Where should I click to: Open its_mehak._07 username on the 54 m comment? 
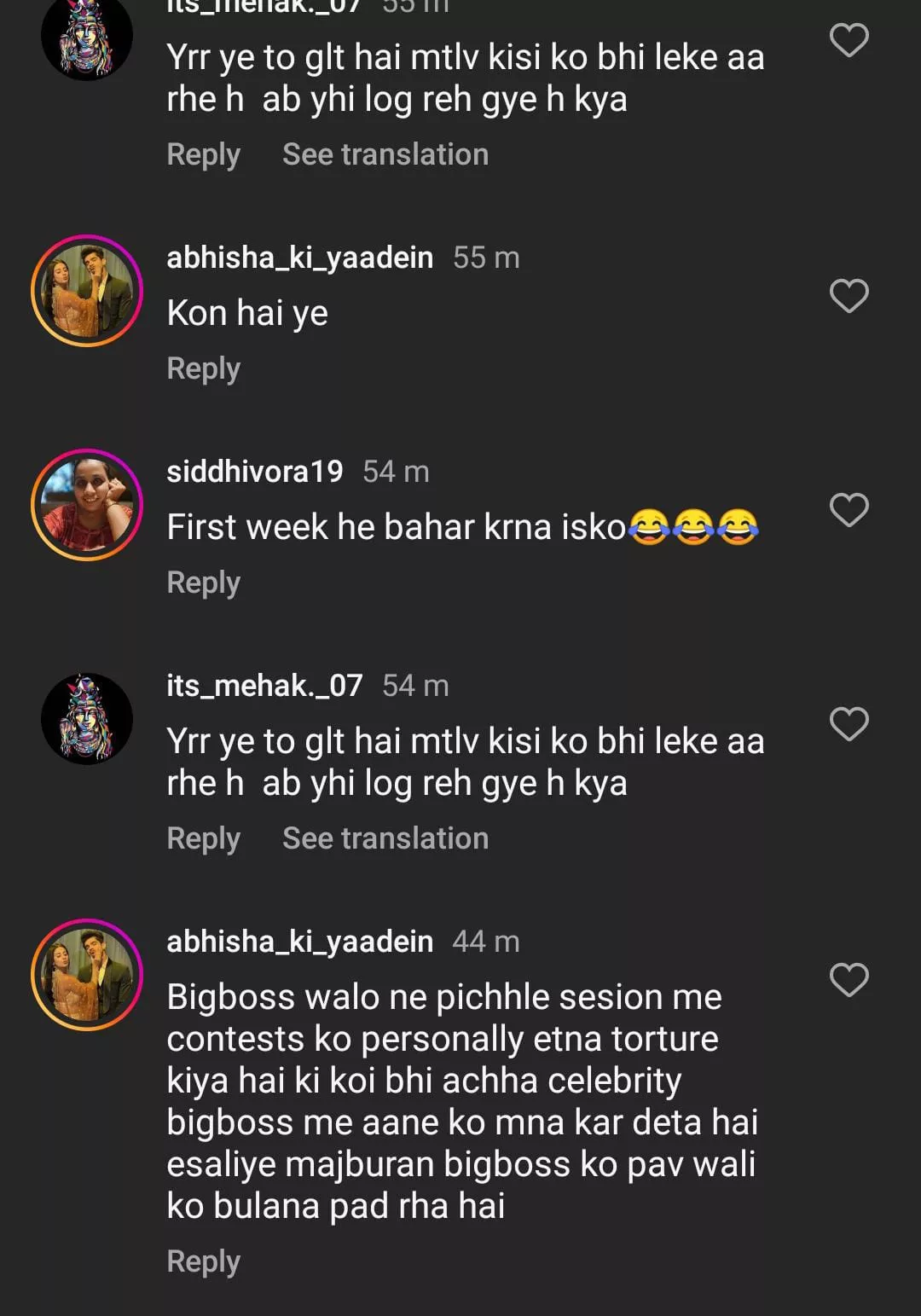[x=264, y=686]
